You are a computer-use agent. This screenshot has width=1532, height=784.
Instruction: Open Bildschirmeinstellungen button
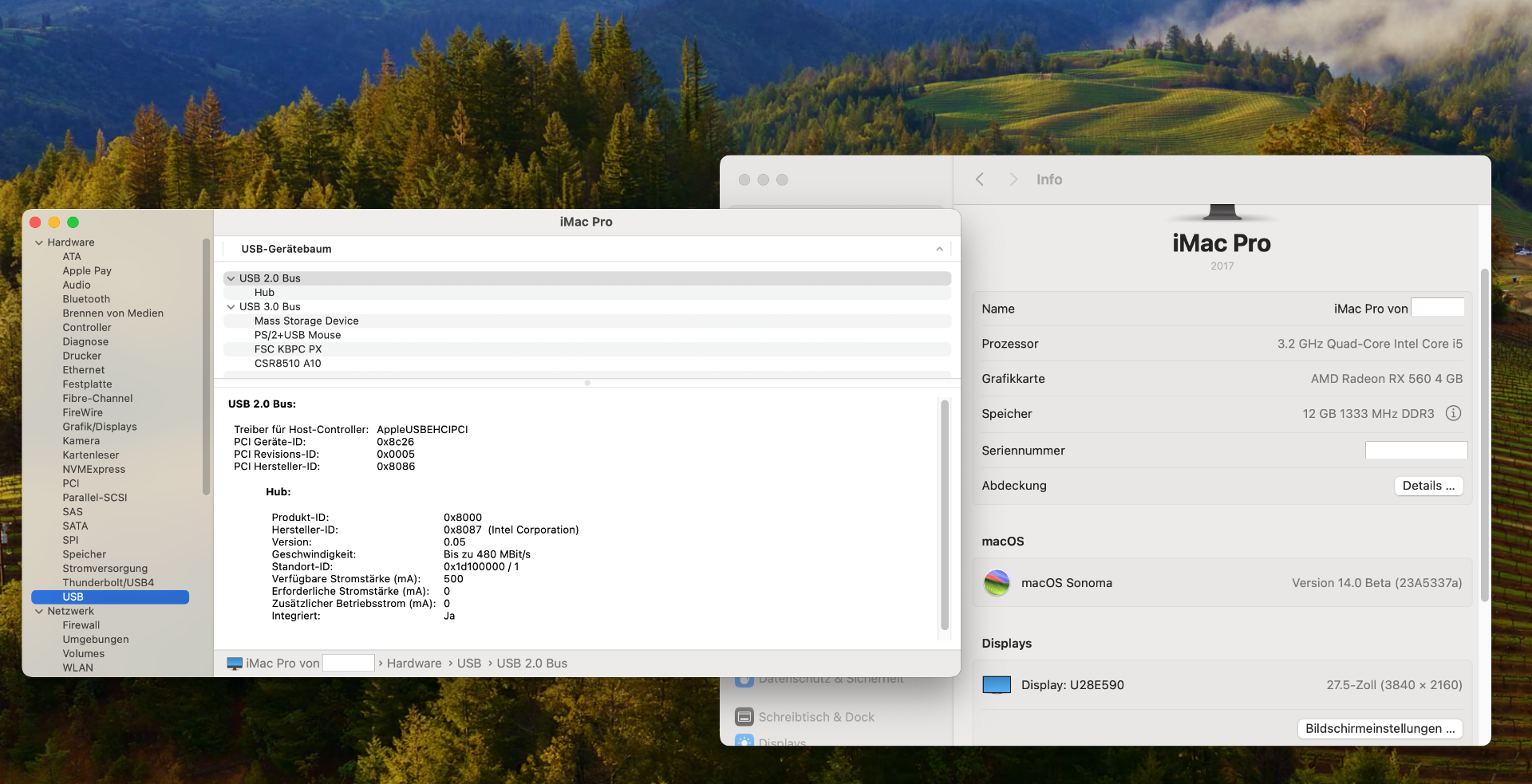pos(1380,729)
